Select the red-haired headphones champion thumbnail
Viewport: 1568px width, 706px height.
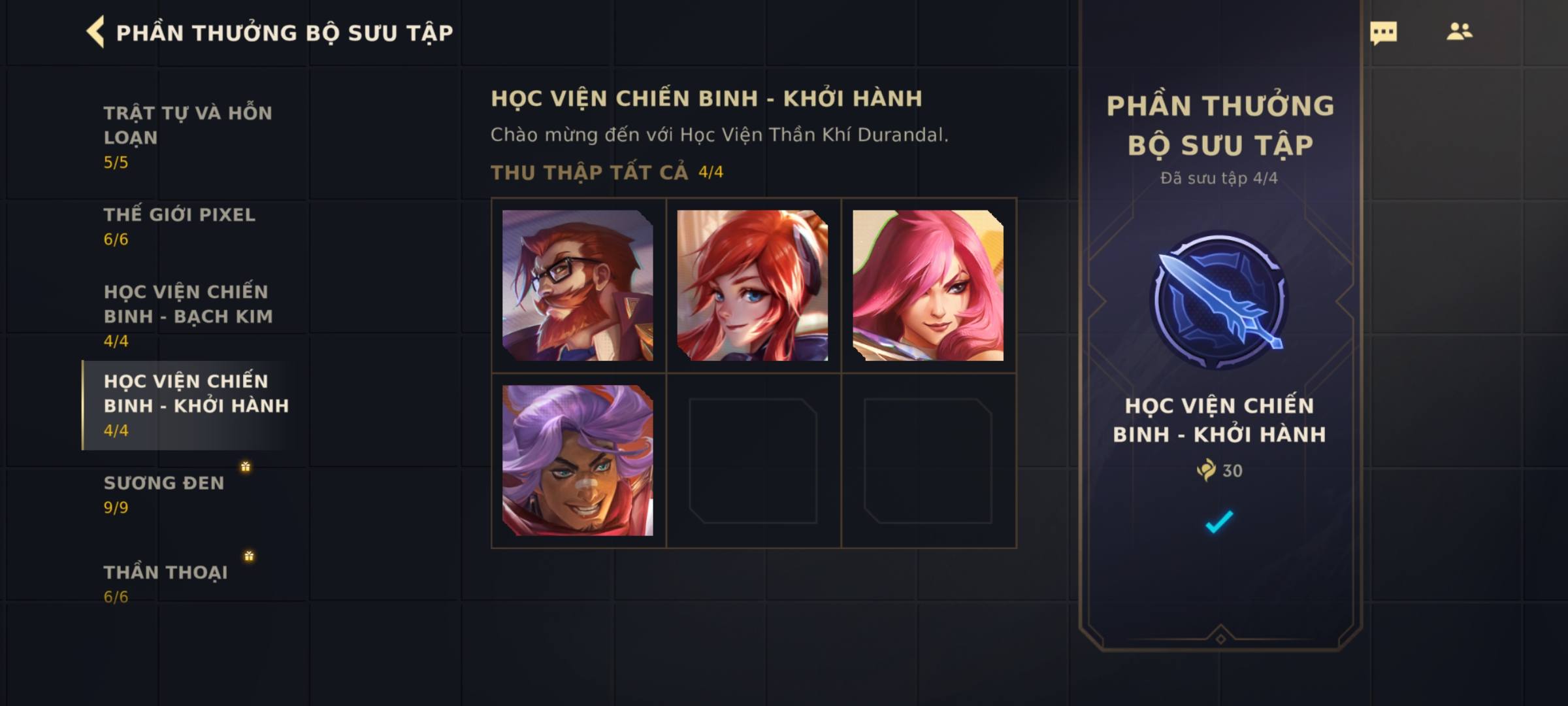click(x=753, y=285)
